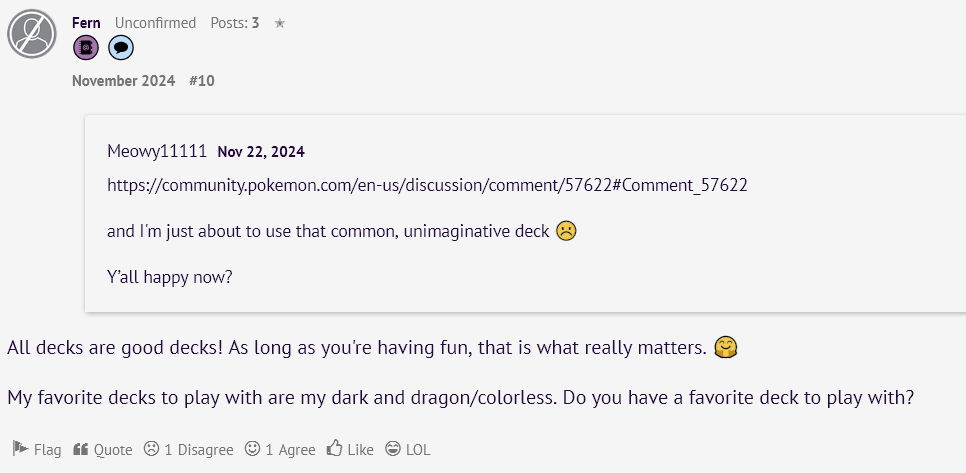Click the blue speech bubble badge icon
The height and width of the screenshot is (473, 966).
pos(121,47)
